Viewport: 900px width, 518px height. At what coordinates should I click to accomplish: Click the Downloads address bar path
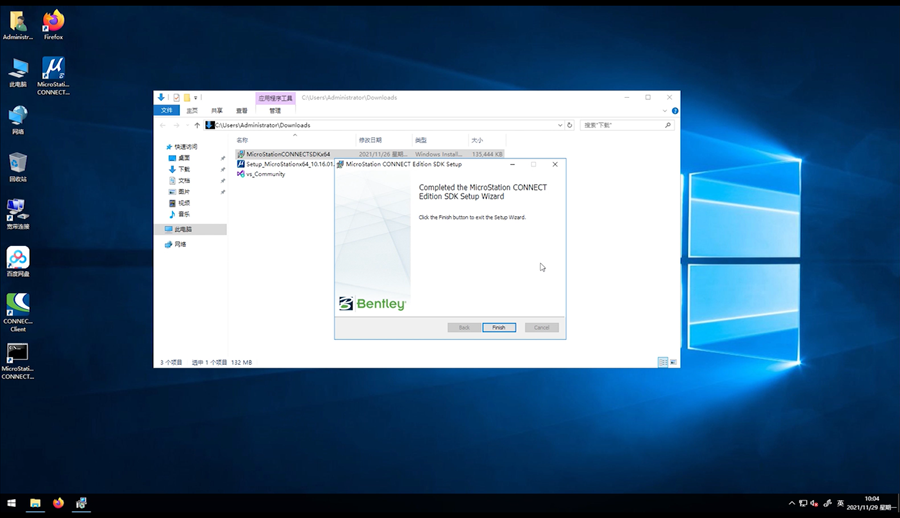[263, 125]
